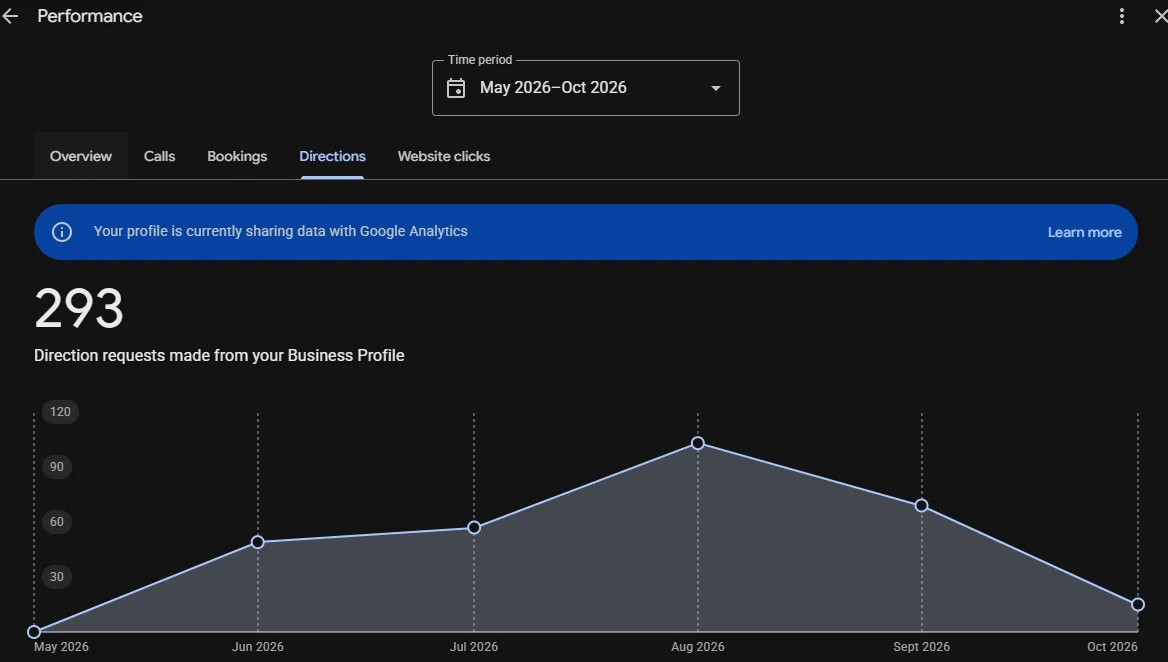Click the Jul 2026 axis label
Viewport: 1168px width, 662px height.
474,646
